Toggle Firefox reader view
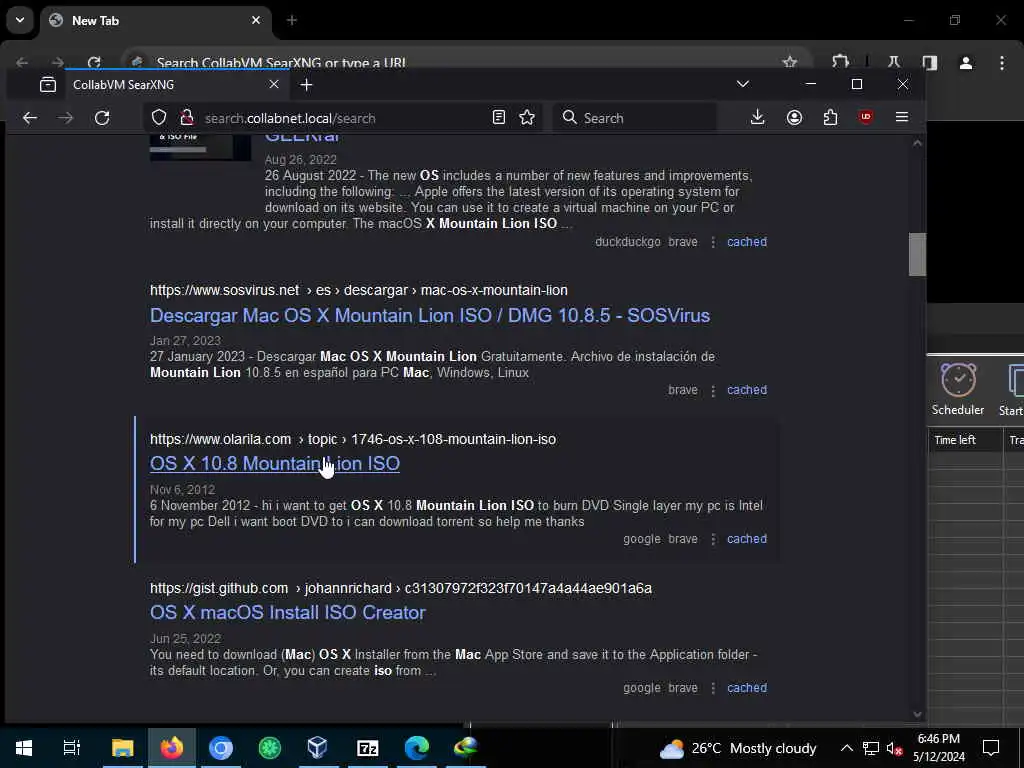 coord(499,118)
